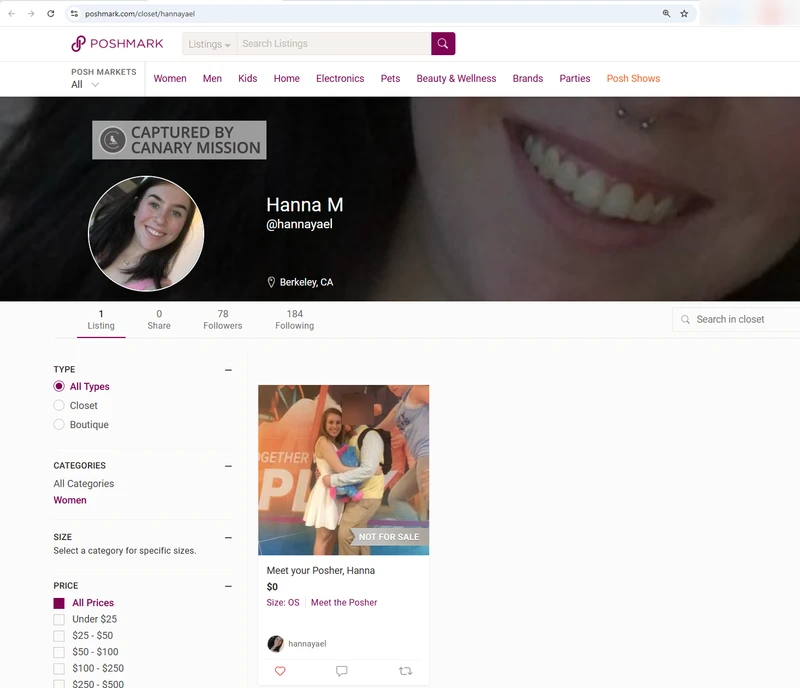Check the $100 - $250 price filter
Viewport: 800px width, 688px height.
(x=59, y=669)
